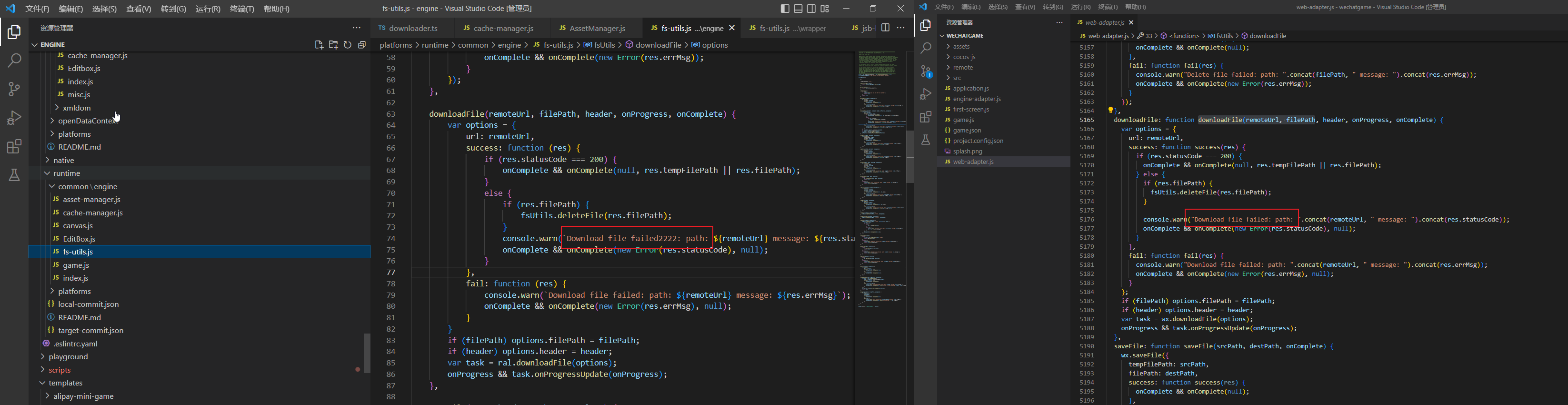
Task: Refresh the ENGINE explorer tree
Action: coord(348,45)
